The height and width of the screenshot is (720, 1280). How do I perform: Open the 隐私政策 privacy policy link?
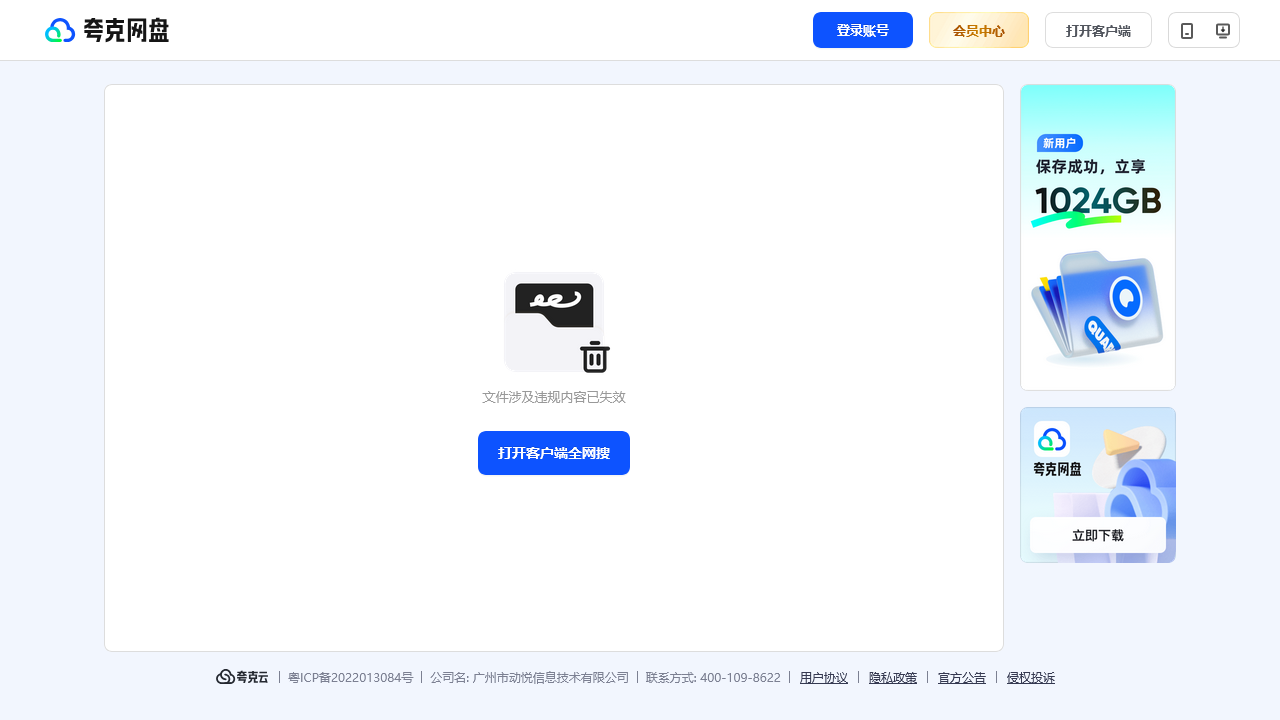coord(893,677)
